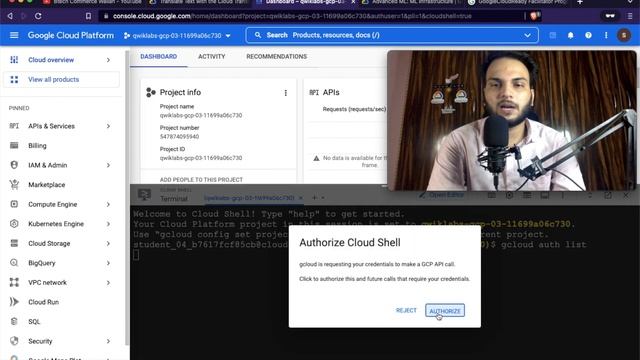Go back in browser history
The width and height of the screenshot is (640, 360).
click(10, 16)
